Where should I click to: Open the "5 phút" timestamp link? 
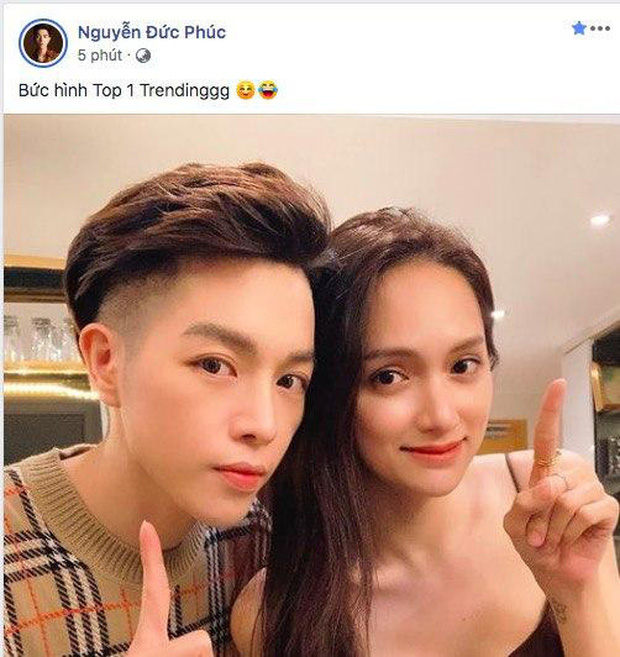tap(100, 55)
